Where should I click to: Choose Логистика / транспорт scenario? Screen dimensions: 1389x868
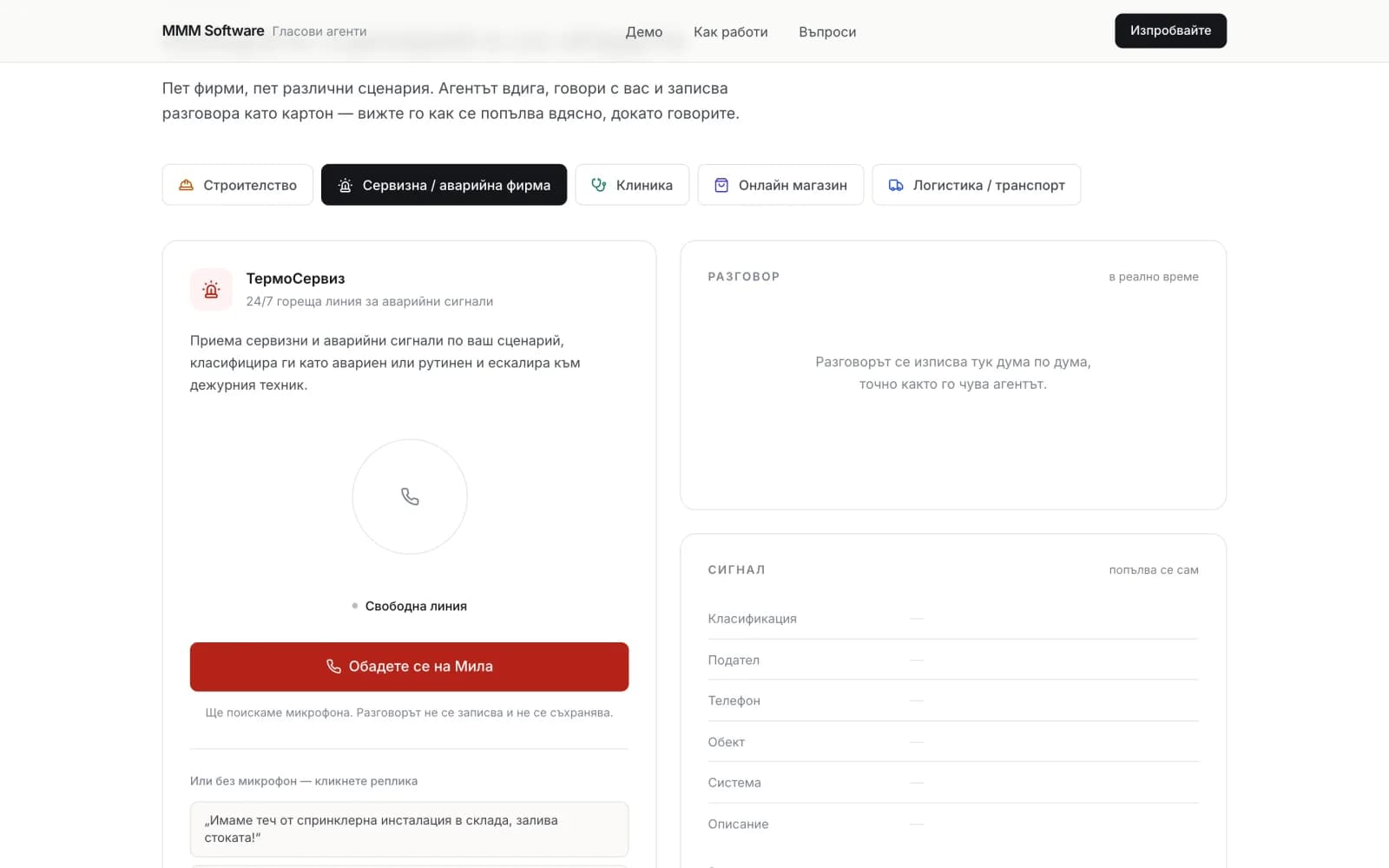pos(977,185)
